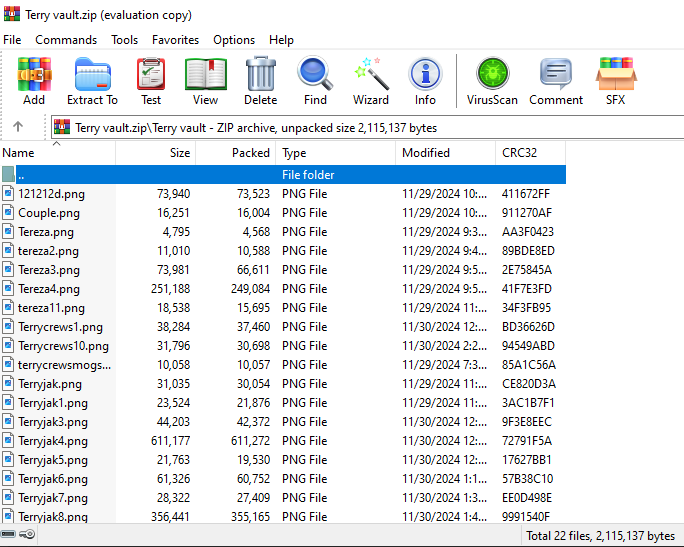Select file Terryjak6.png
The image size is (684, 547).
[x=53, y=479]
